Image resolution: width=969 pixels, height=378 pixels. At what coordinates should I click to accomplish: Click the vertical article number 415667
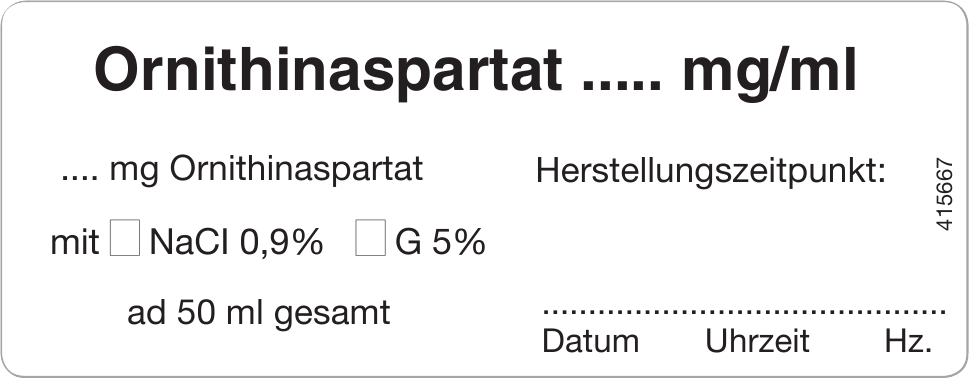(944, 194)
